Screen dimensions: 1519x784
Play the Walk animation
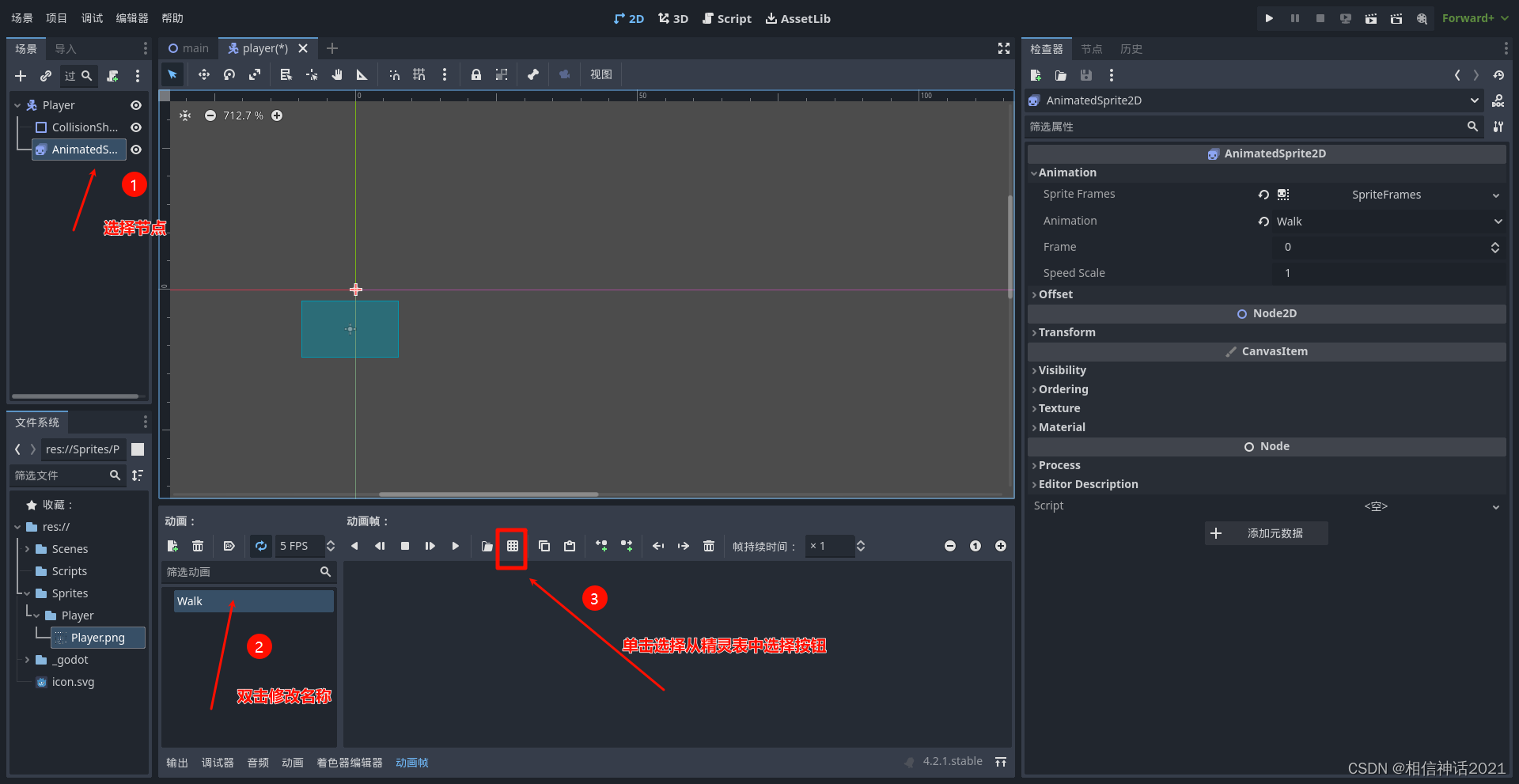(455, 546)
